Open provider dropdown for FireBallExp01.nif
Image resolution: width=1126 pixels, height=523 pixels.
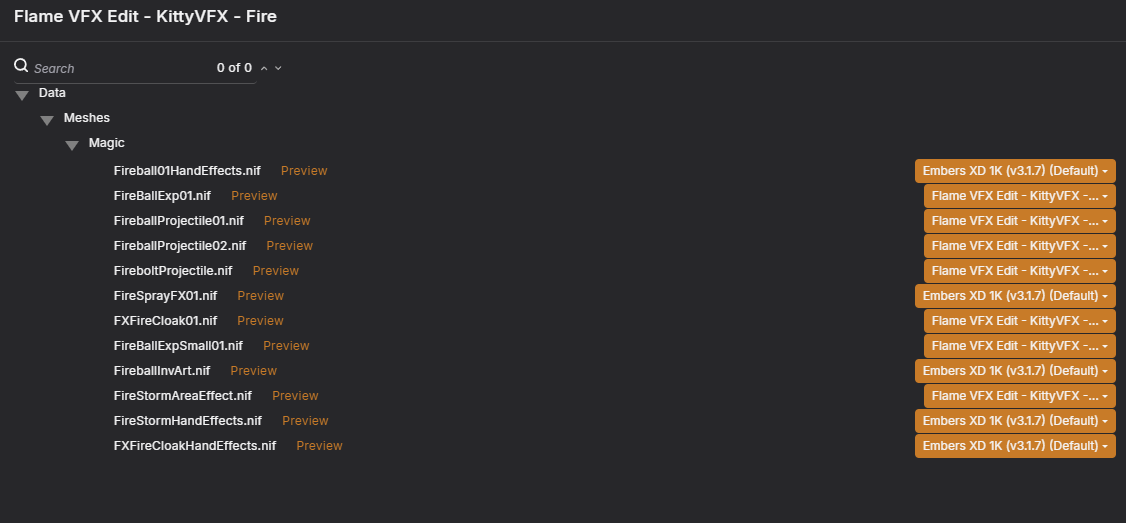[1020, 196]
